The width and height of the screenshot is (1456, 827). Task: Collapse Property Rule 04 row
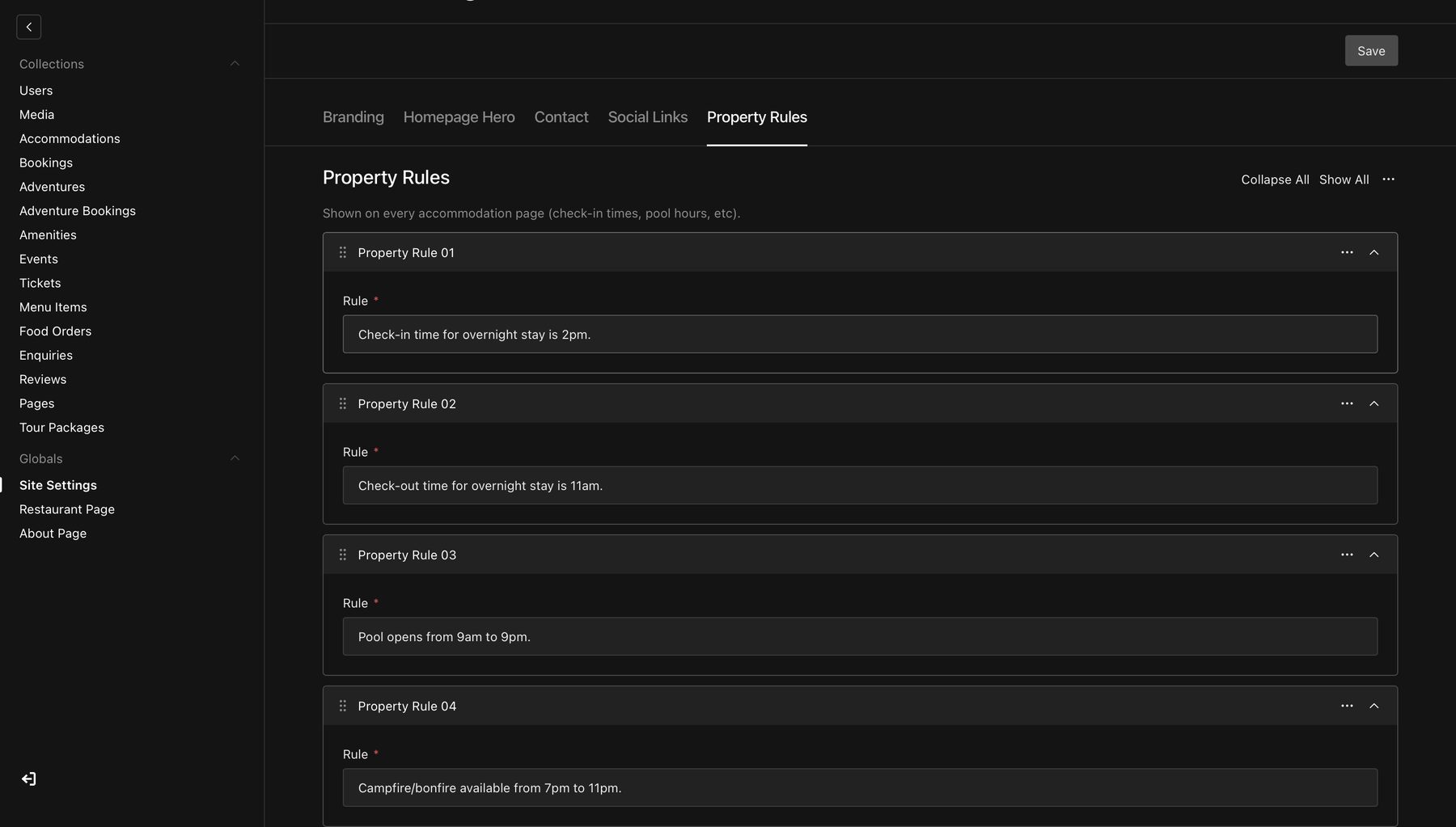click(x=1373, y=706)
